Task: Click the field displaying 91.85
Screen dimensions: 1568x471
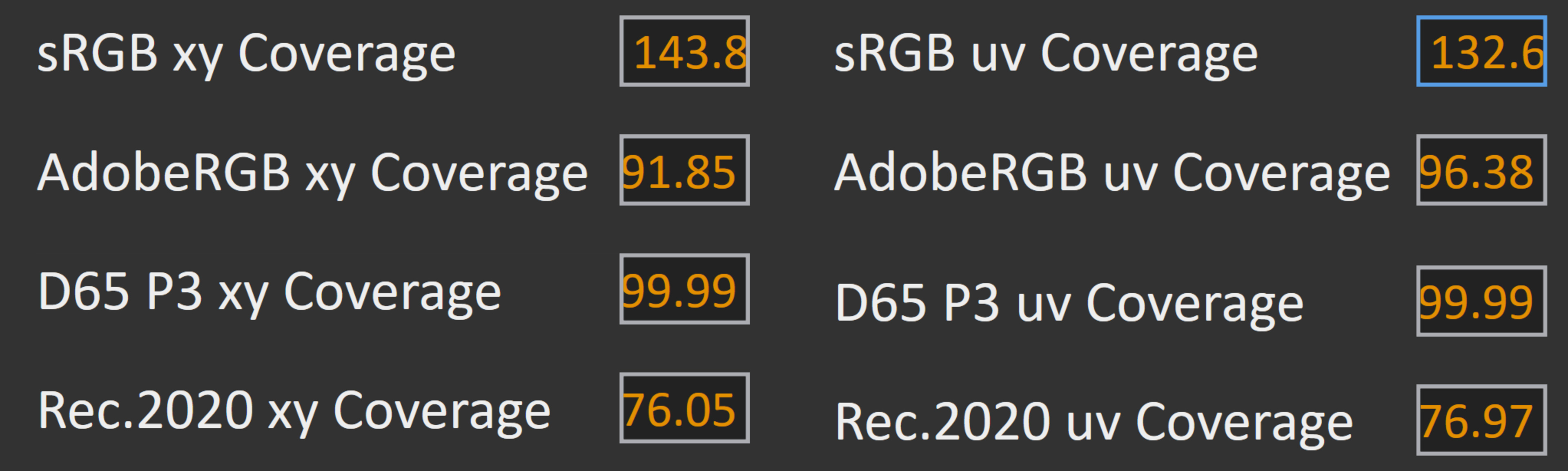Action: tap(684, 170)
